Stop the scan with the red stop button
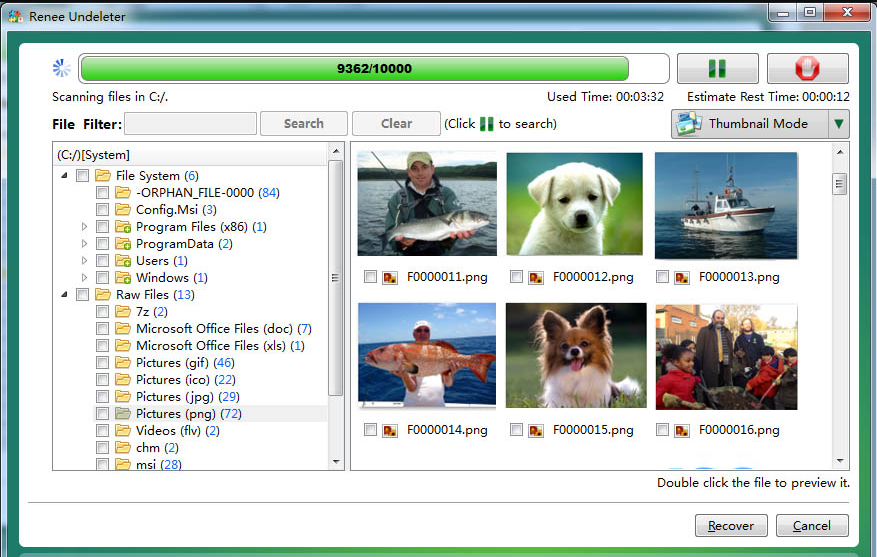 pyautogui.click(x=807, y=69)
